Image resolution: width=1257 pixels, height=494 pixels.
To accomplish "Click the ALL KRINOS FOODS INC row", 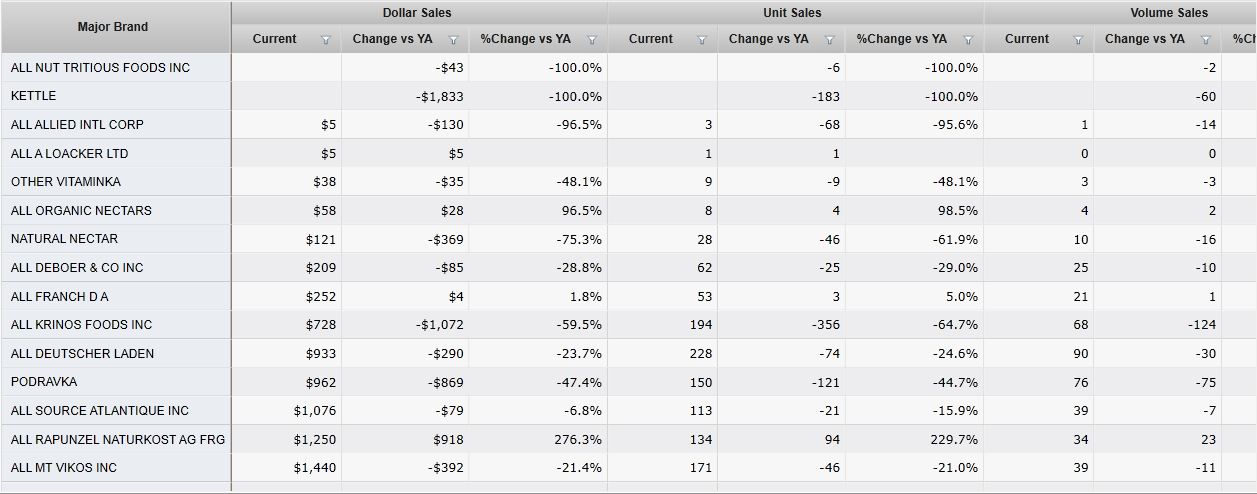I will [x=82, y=325].
